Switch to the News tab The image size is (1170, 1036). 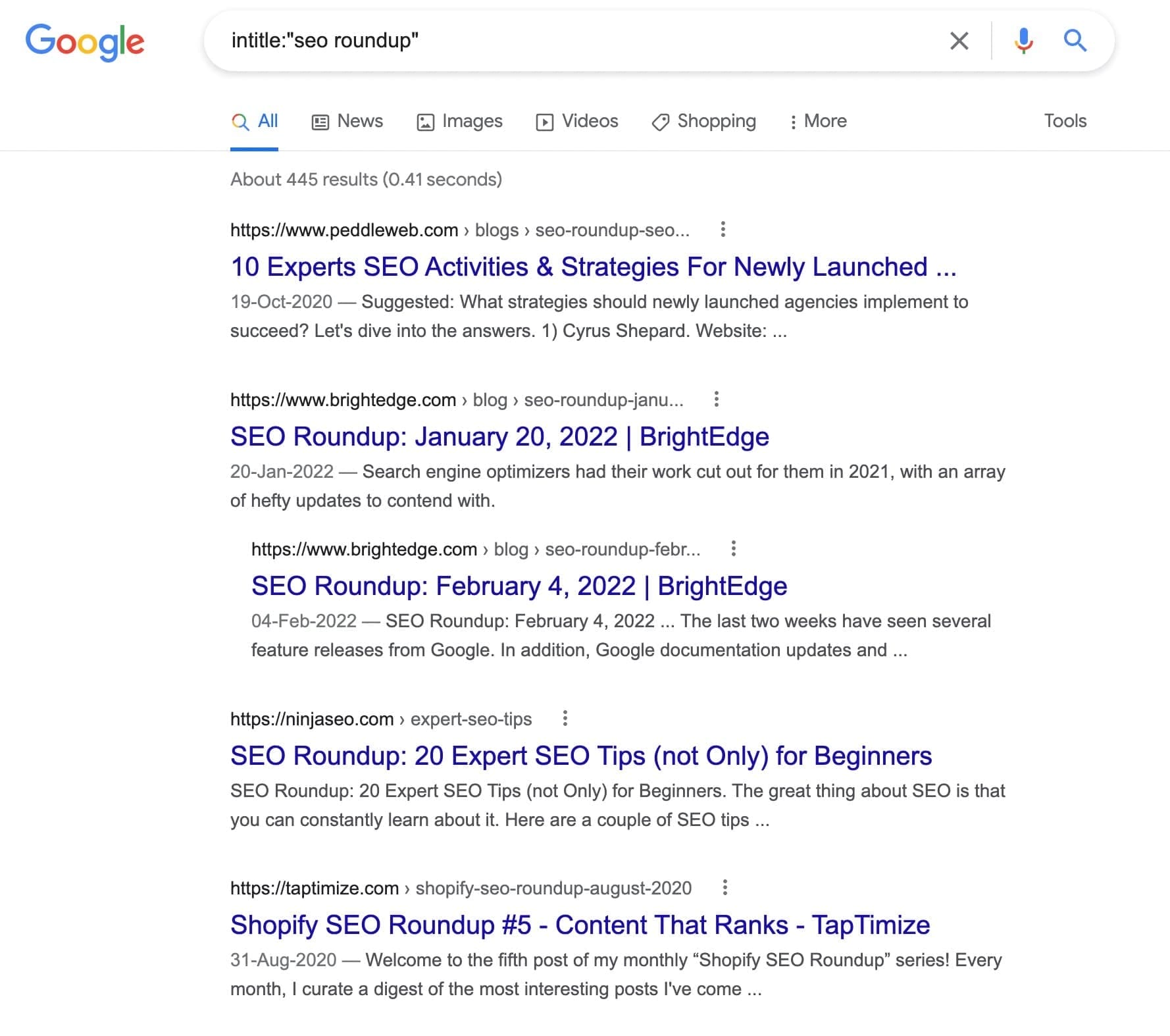347,121
